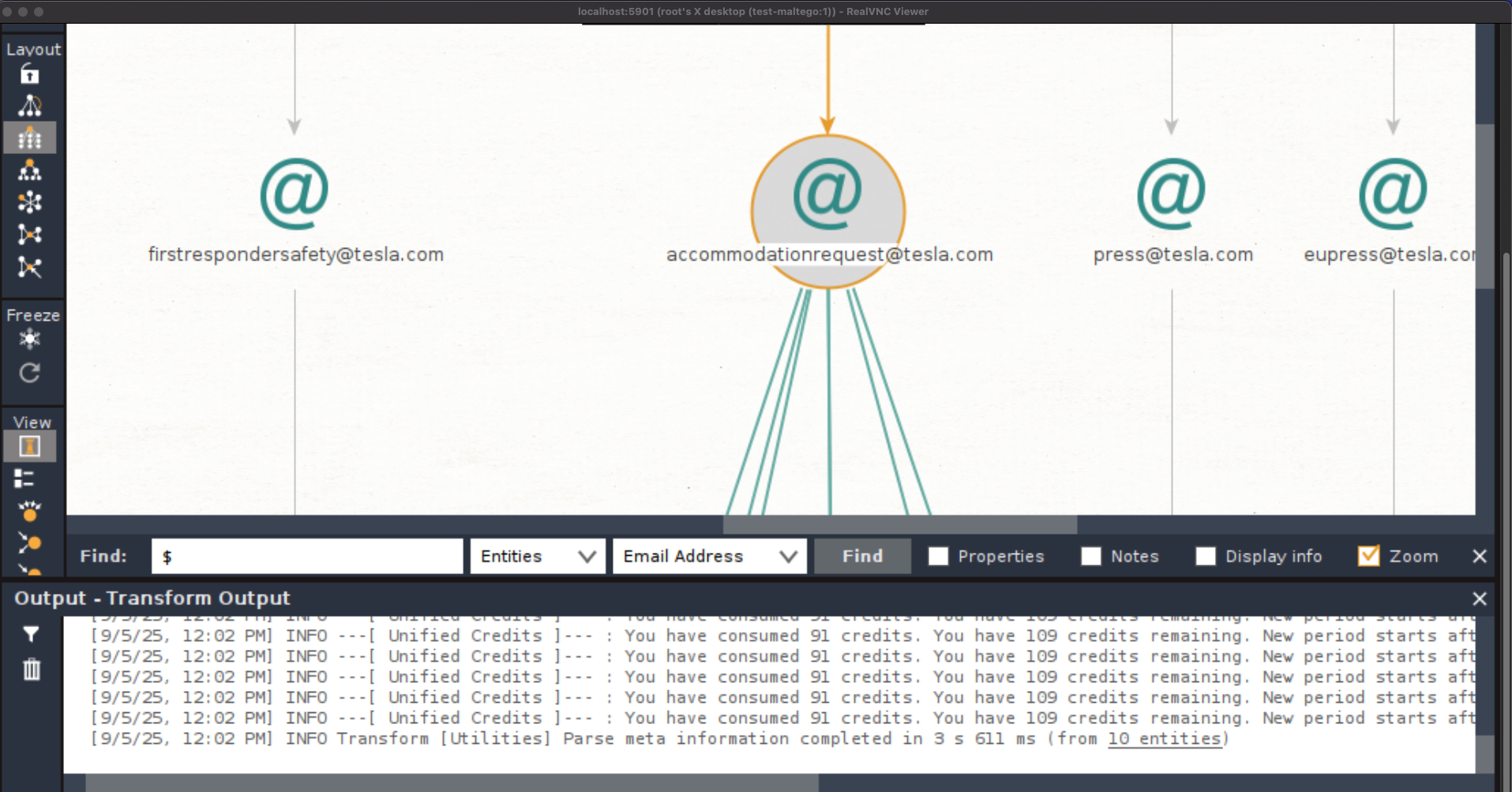
Task: Open the Email Address type dropdown
Action: (x=709, y=557)
